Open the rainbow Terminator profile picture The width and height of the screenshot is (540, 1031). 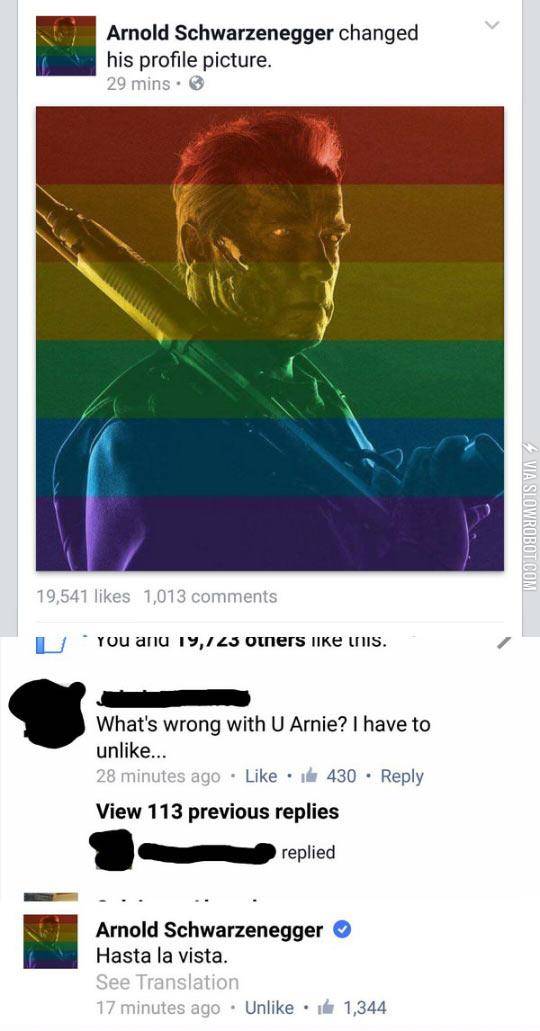[x=270, y=338]
